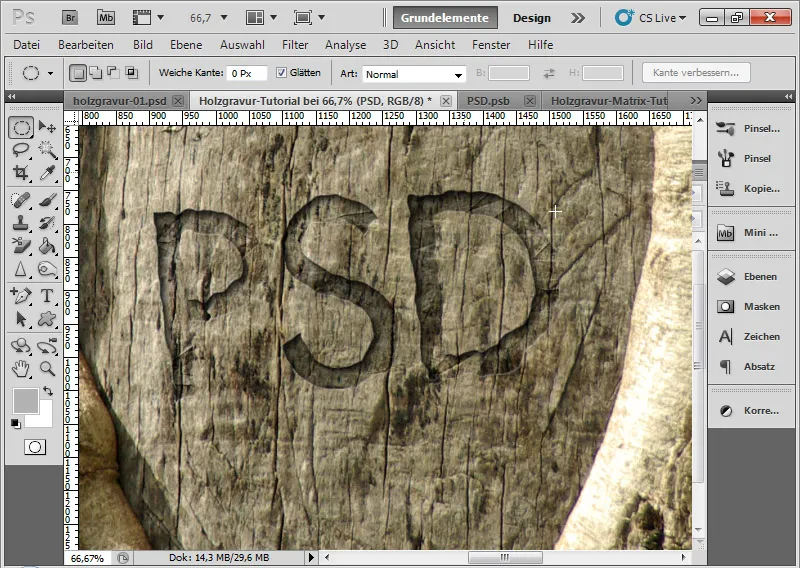The height and width of the screenshot is (568, 800).
Task: Select the Hand tool
Action: pyautogui.click(x=21, y=368)
